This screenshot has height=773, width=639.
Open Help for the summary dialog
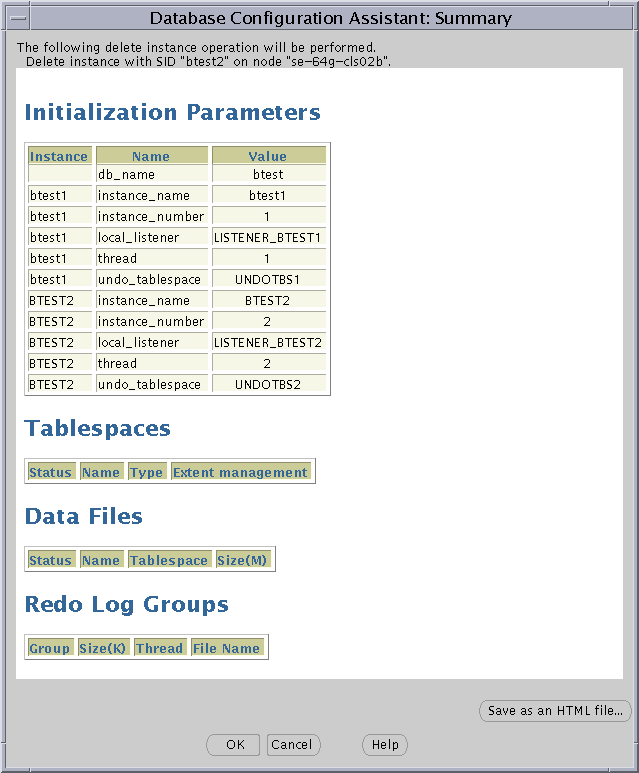[x=385, y=744]
